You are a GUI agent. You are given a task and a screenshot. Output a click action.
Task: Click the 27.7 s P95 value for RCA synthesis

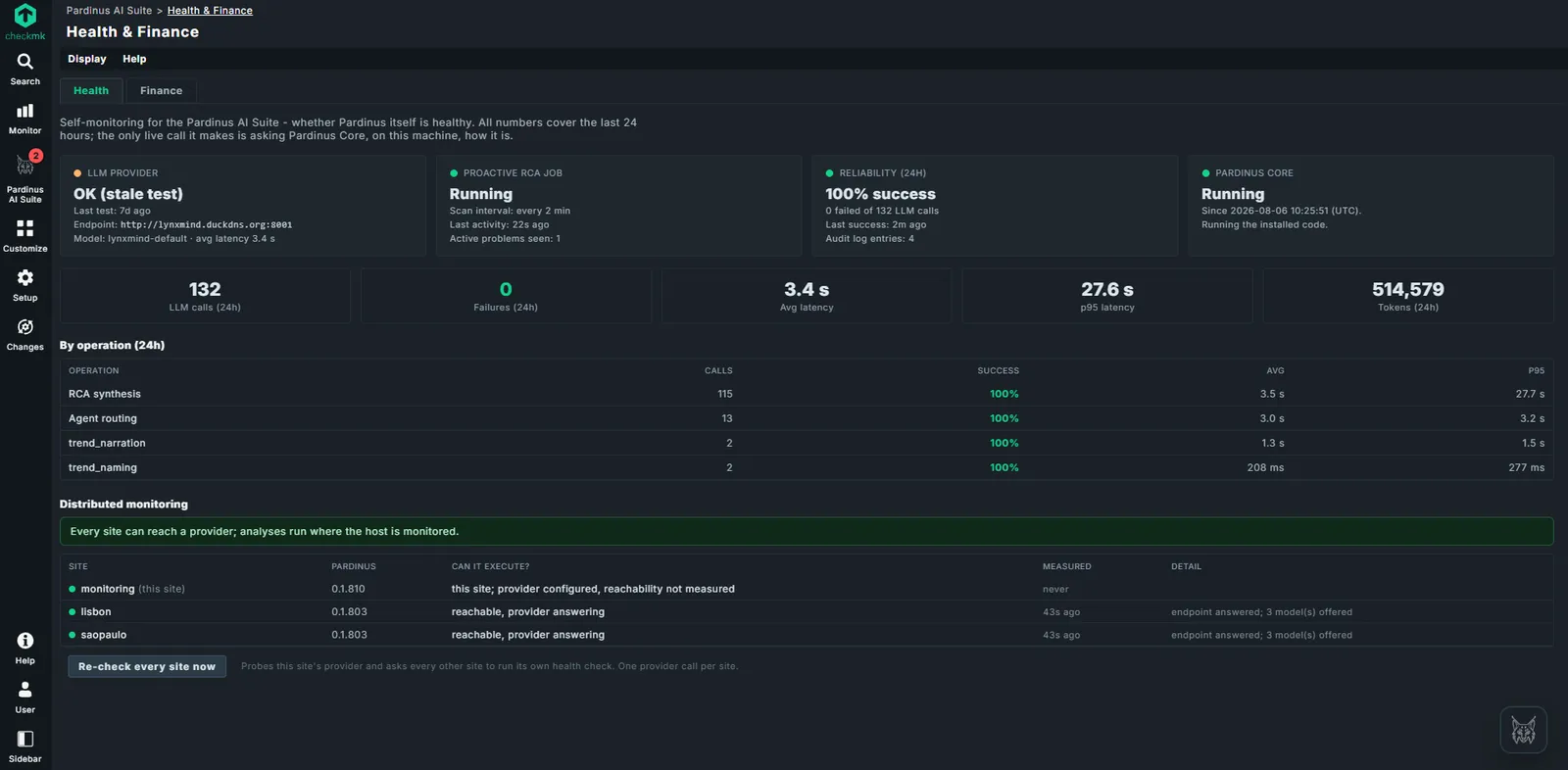point(1530,394)
